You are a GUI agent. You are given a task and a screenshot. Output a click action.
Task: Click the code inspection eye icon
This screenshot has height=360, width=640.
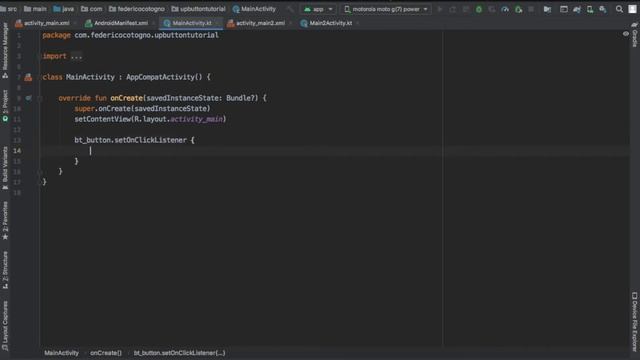click(626, 34)
